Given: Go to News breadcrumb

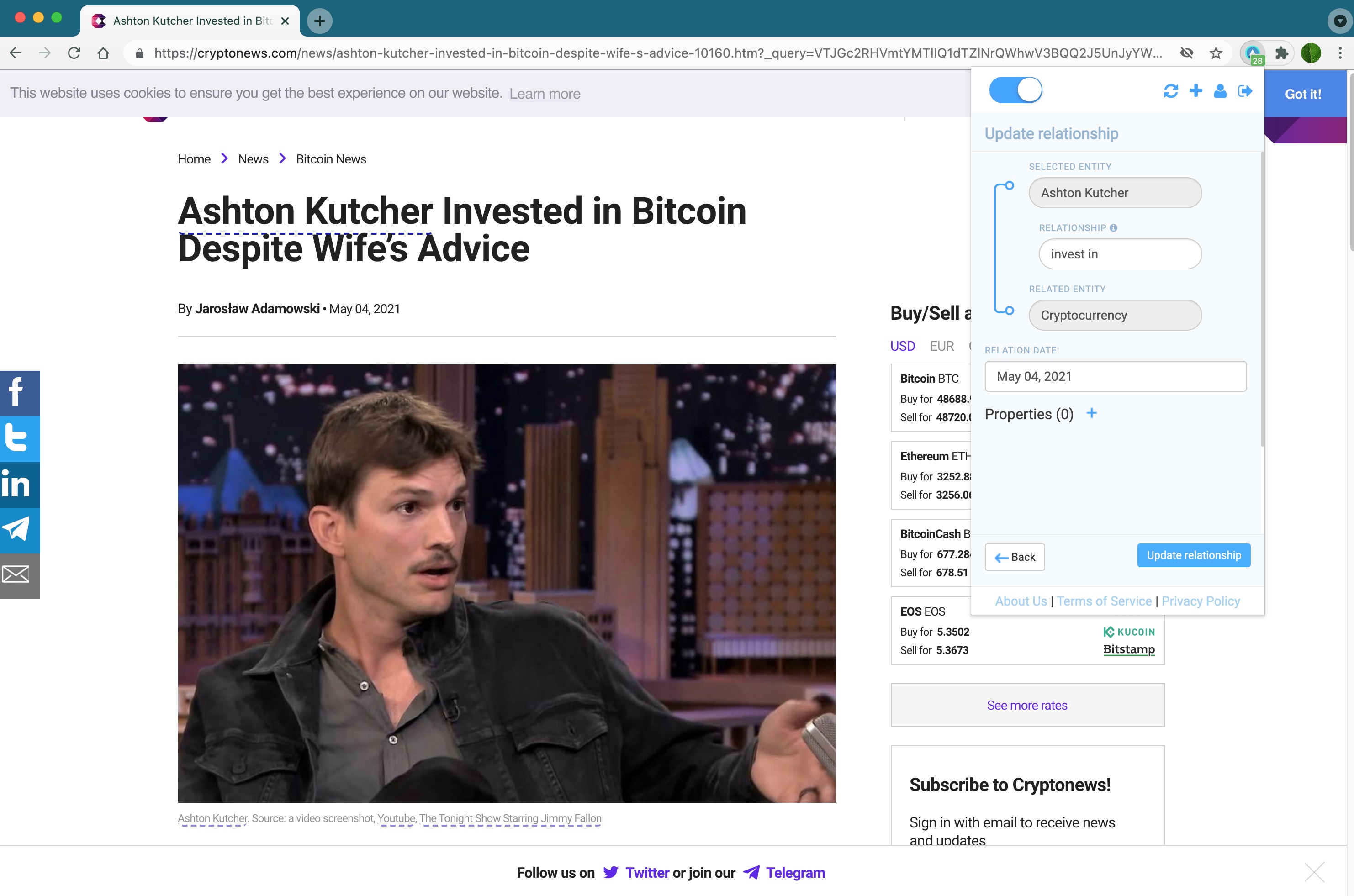Looking at the screenshot, I should tap(253, 159).
